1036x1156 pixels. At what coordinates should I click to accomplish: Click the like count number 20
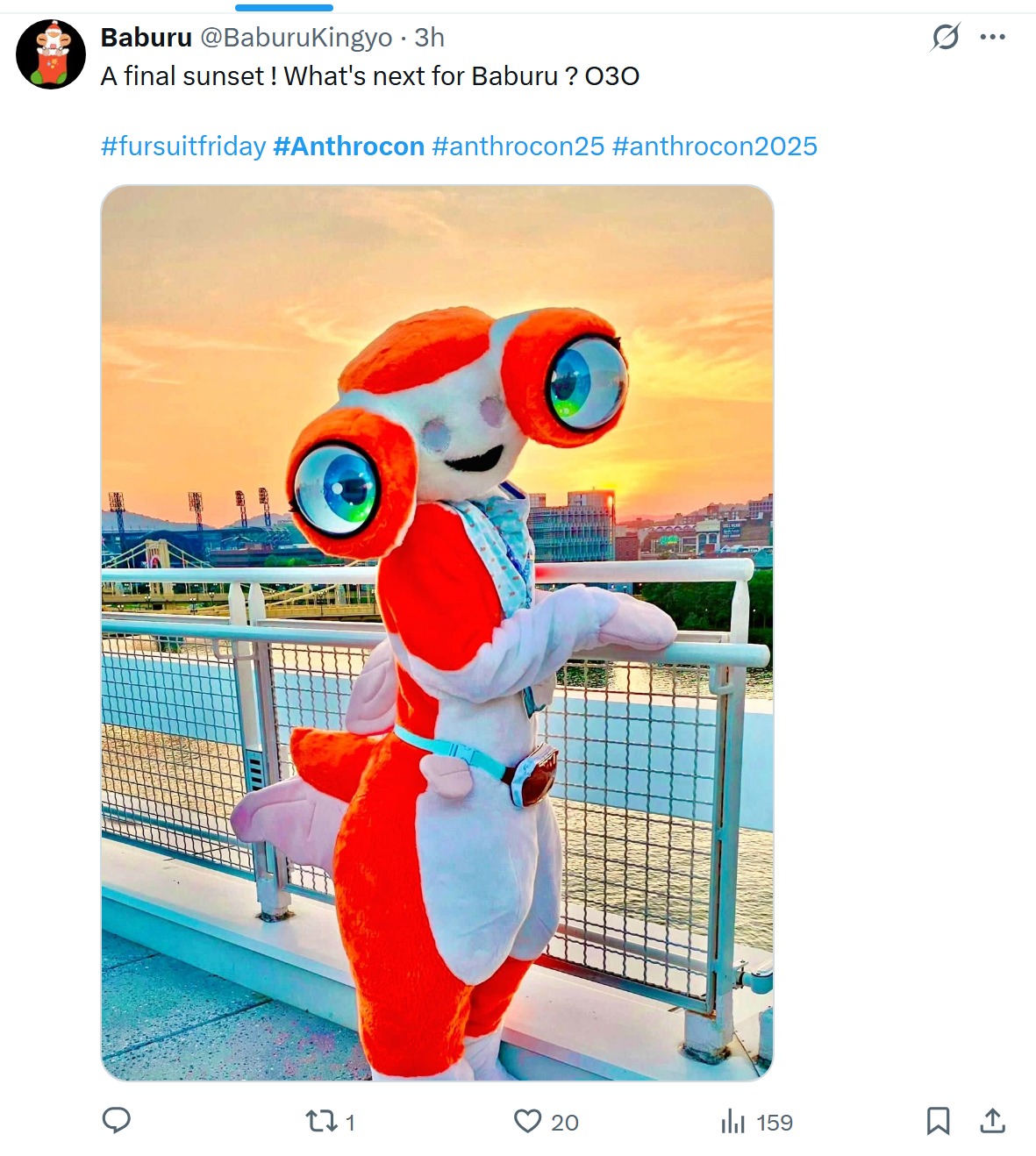tap(565, 1123)
